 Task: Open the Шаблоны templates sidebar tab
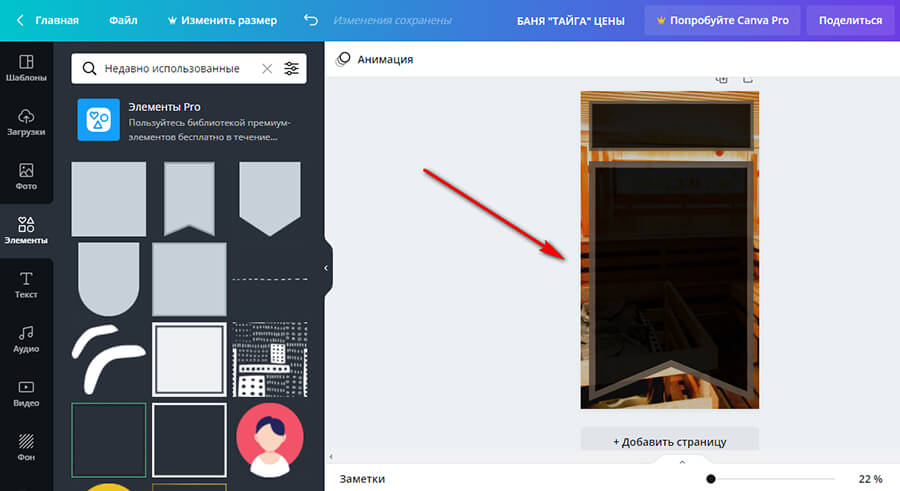tap(26, 68)
